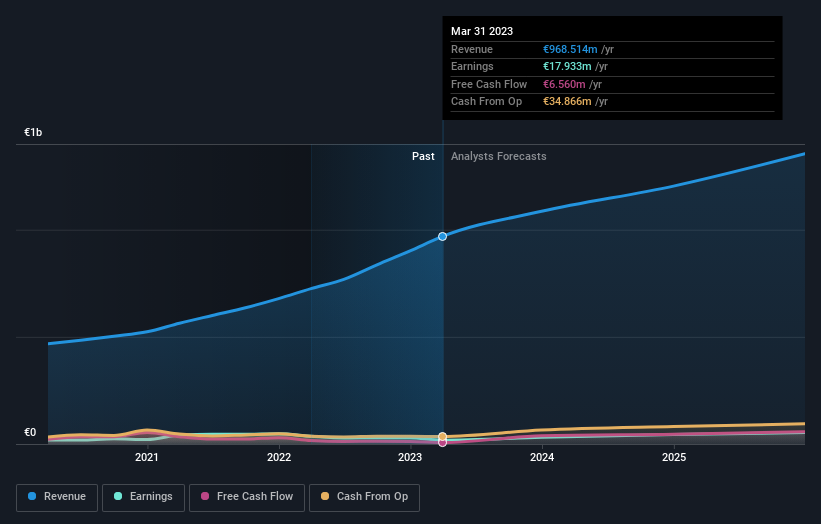This screenshot has height=524, width=821.
Task: Click the €0 y-axis label
Action: point(30,432)
